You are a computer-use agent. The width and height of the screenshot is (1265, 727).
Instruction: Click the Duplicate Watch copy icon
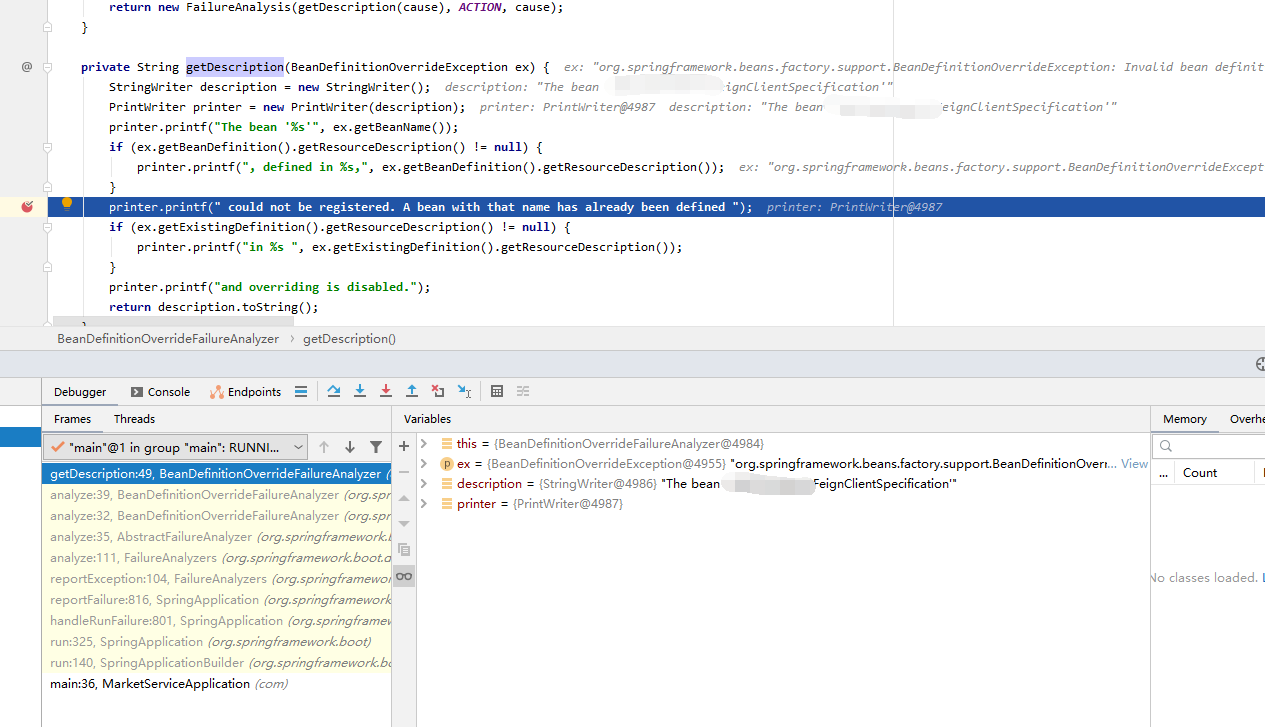point(404,550)
